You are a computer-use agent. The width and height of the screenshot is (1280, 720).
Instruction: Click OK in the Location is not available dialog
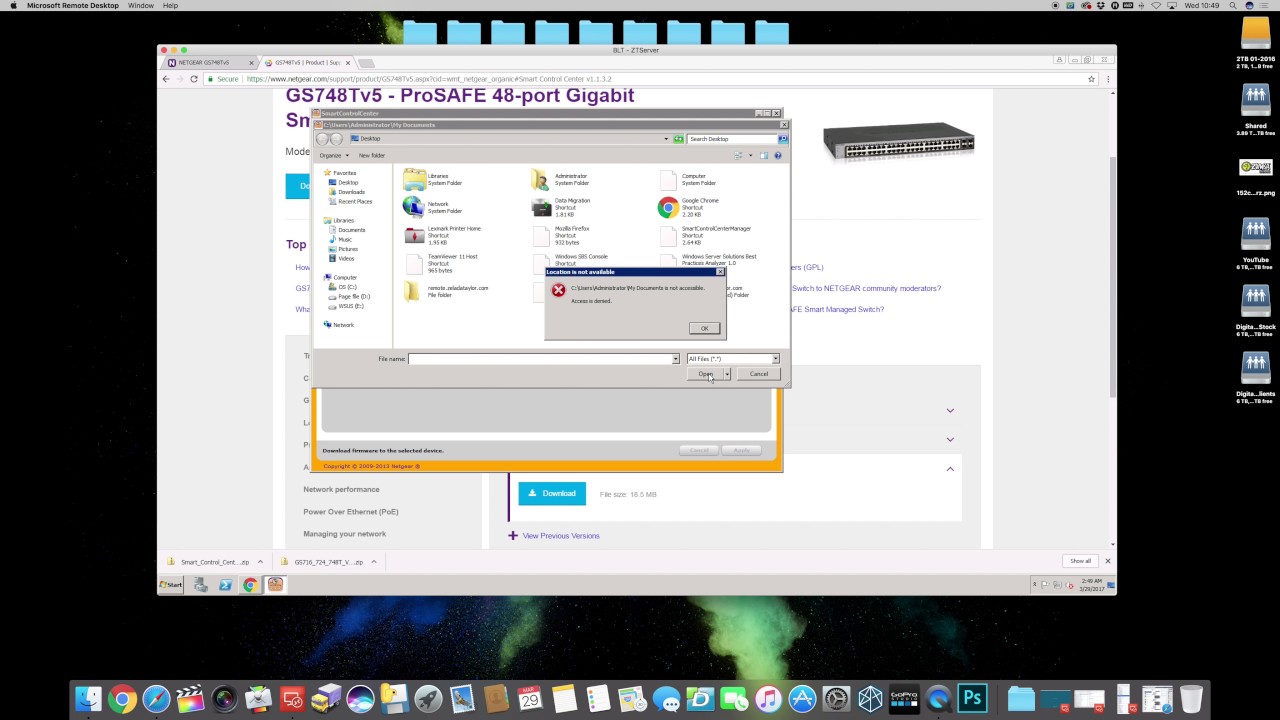click(x=704, y=328)
